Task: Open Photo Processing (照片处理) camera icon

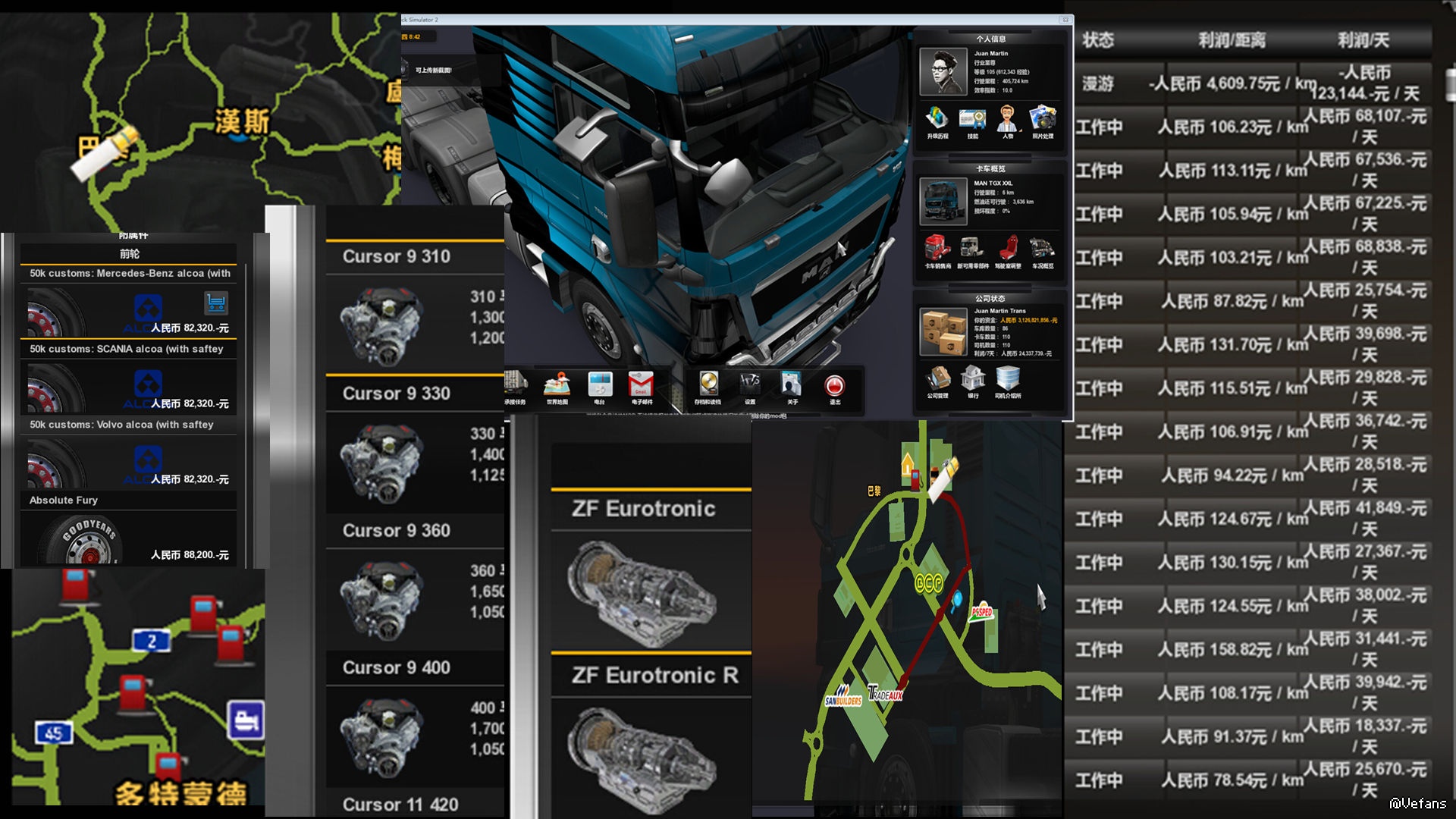Action: [1043, 119]
